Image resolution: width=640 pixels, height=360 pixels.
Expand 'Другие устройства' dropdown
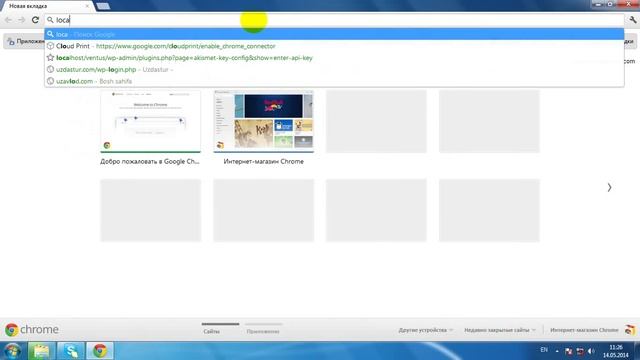pos(426,330)
